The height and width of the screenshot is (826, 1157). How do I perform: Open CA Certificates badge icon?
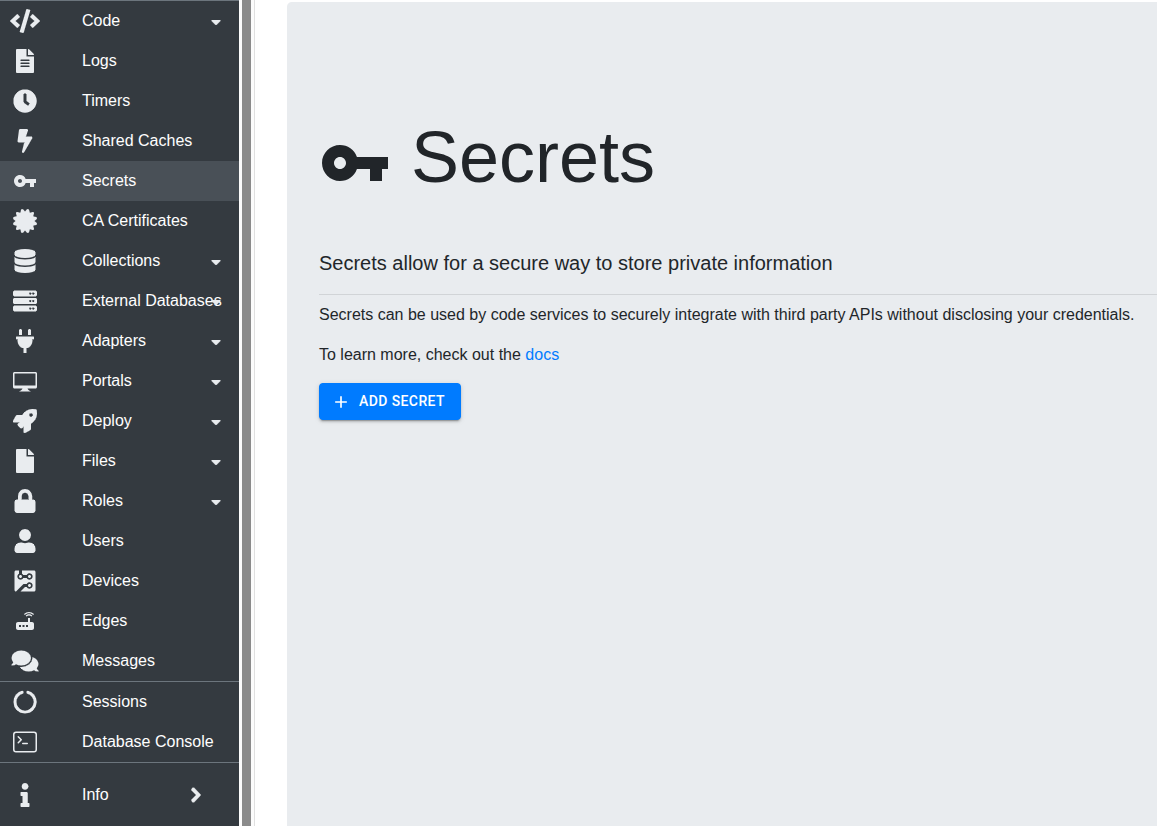click(25, 221)
